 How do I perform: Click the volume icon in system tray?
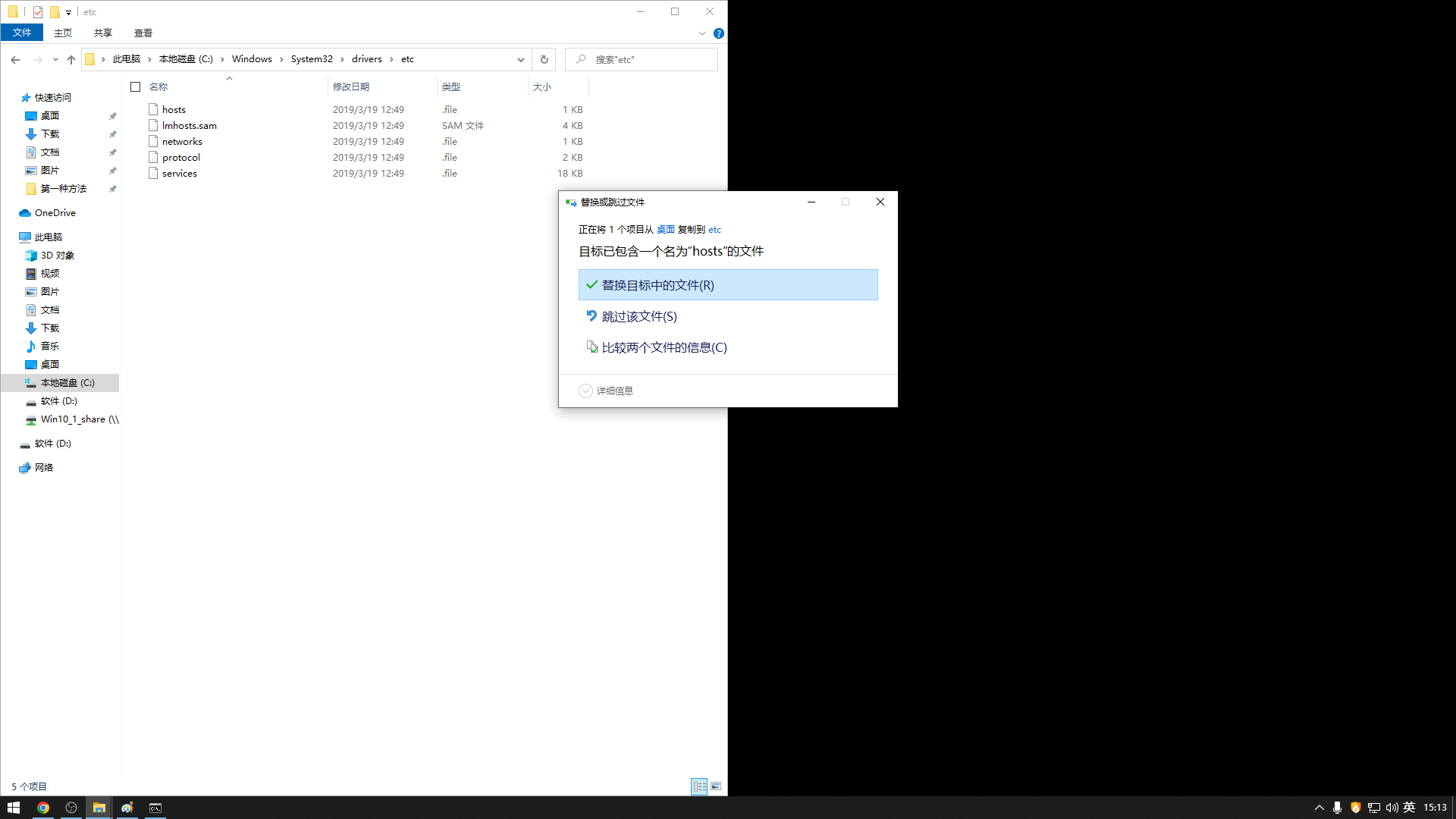(1392, 808)
